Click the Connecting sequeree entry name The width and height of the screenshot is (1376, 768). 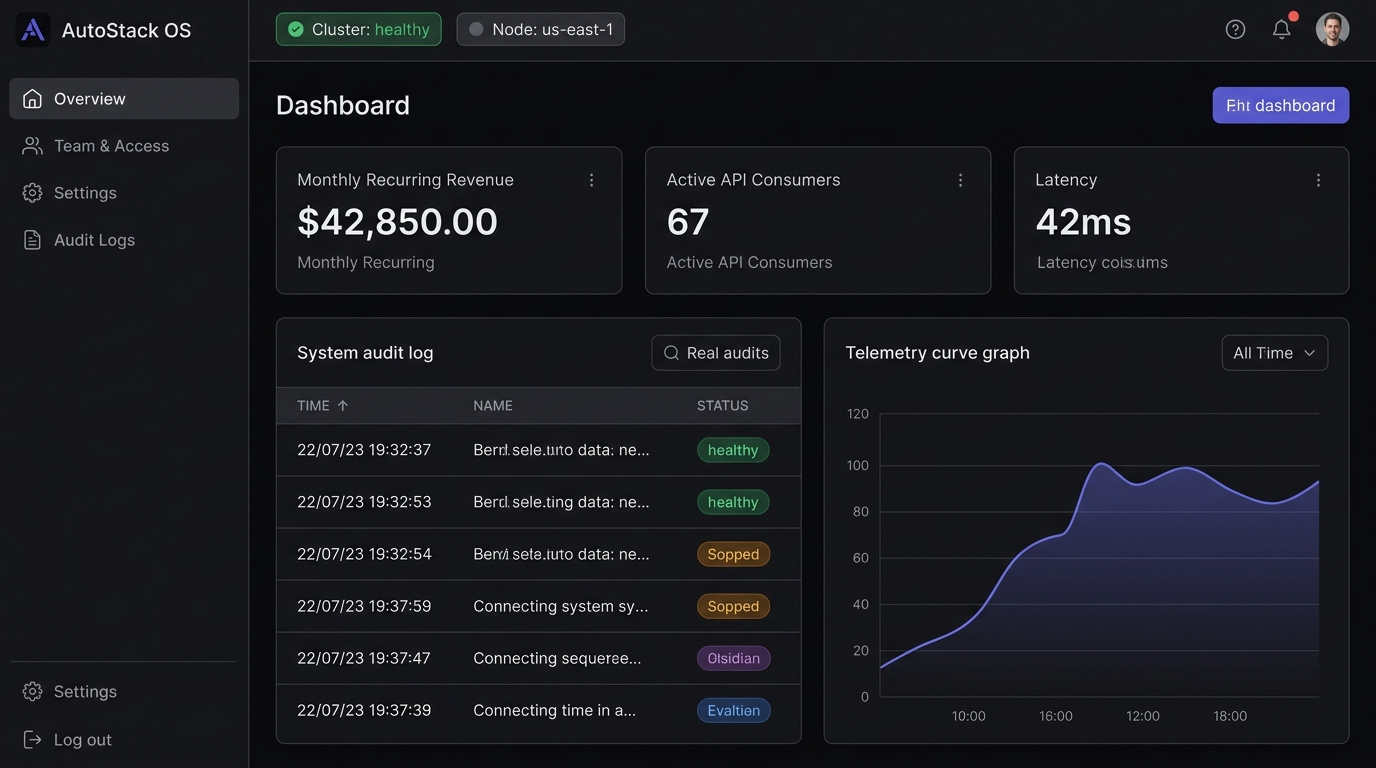(x=557, y=657)
